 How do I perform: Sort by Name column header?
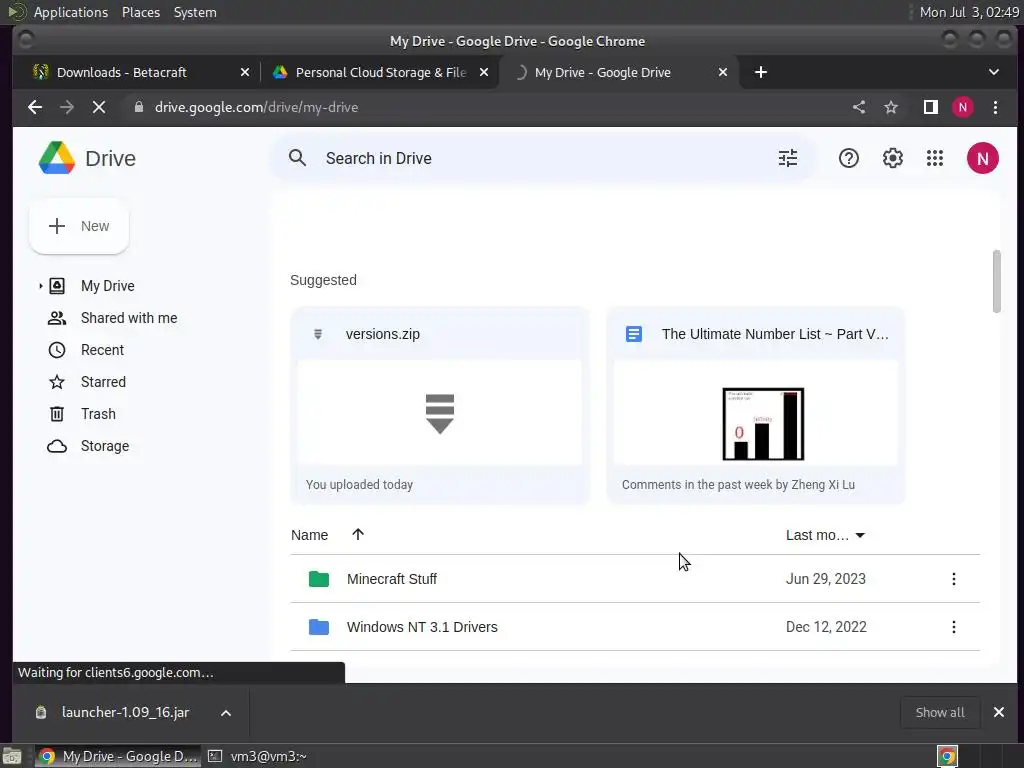310,535
